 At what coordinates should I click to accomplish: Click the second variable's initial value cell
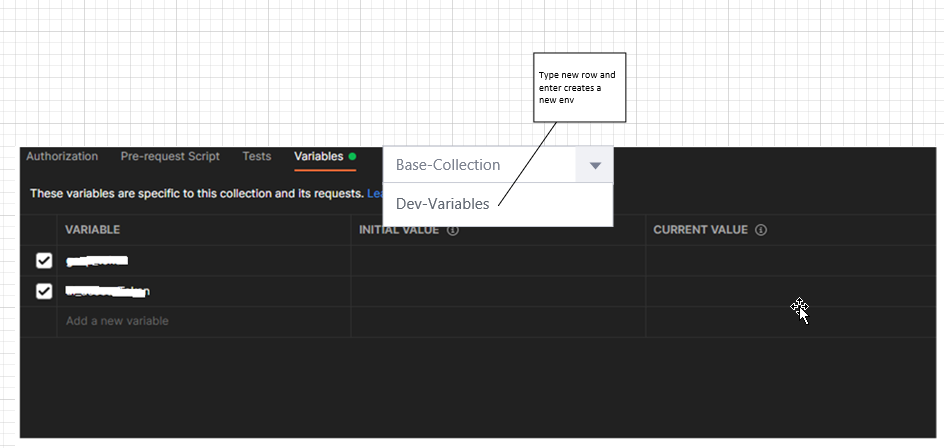[498, 291]
